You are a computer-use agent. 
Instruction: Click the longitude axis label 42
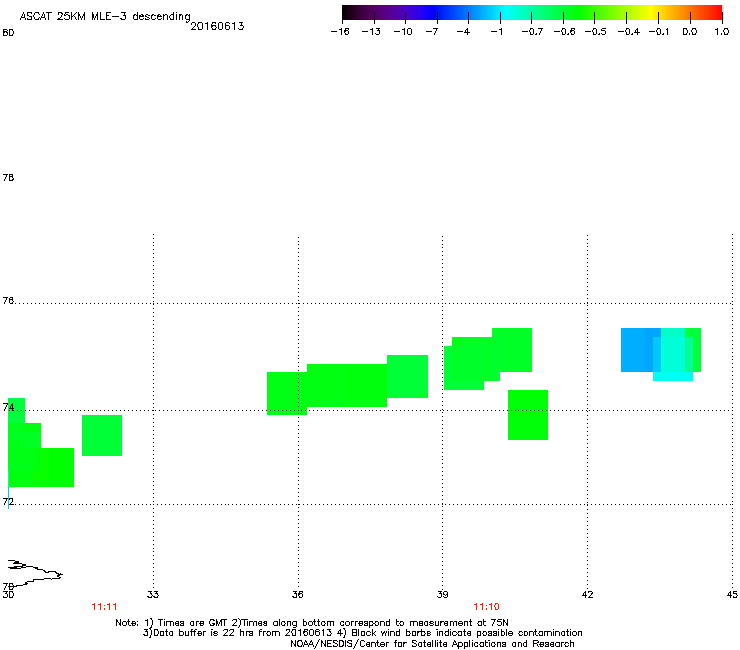(x=587, y=594)
